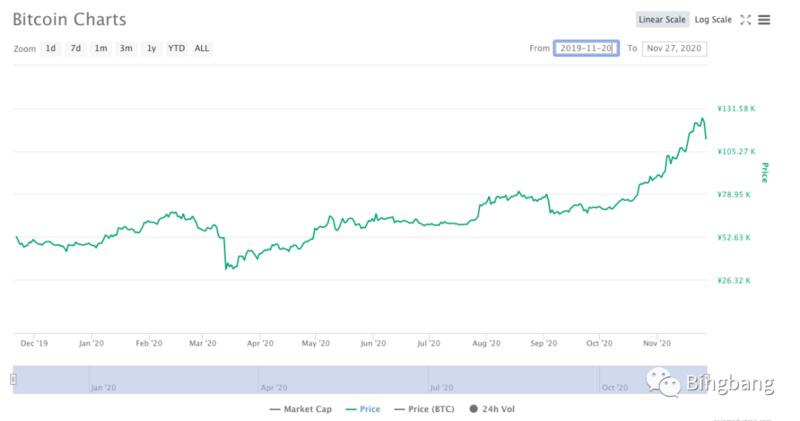Click left handle of range navigator

(x=13, y=379)
